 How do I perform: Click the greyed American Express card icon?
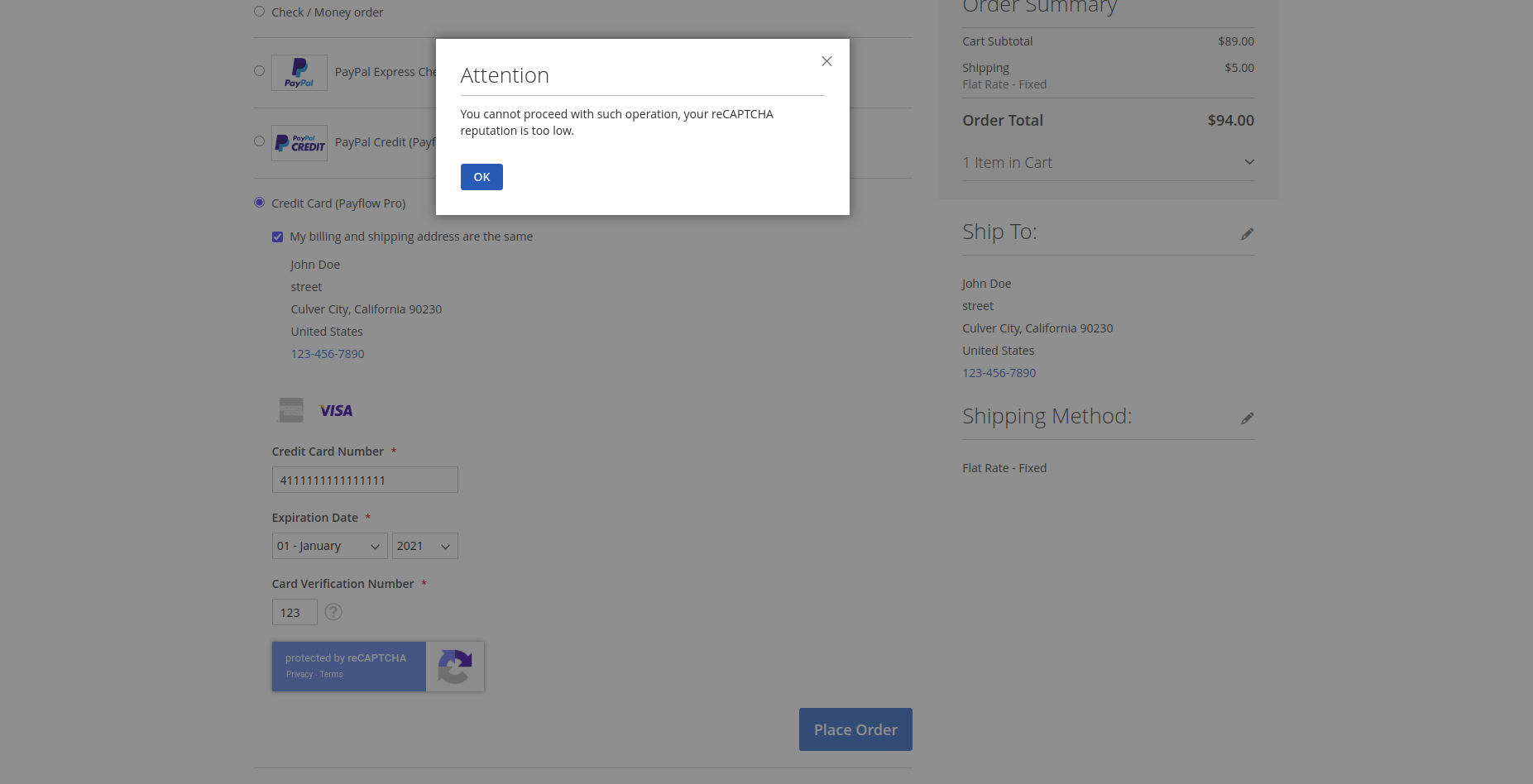pos(290,410)
